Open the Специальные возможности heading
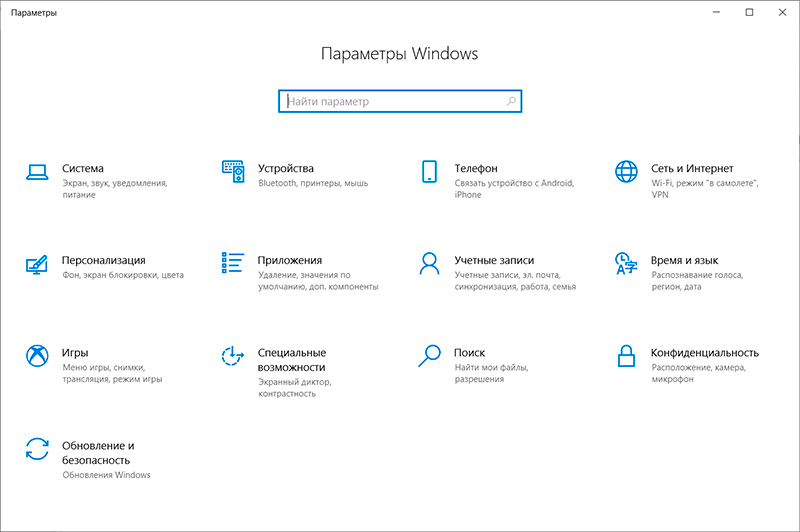800x532 pixels. click(291, 360)
